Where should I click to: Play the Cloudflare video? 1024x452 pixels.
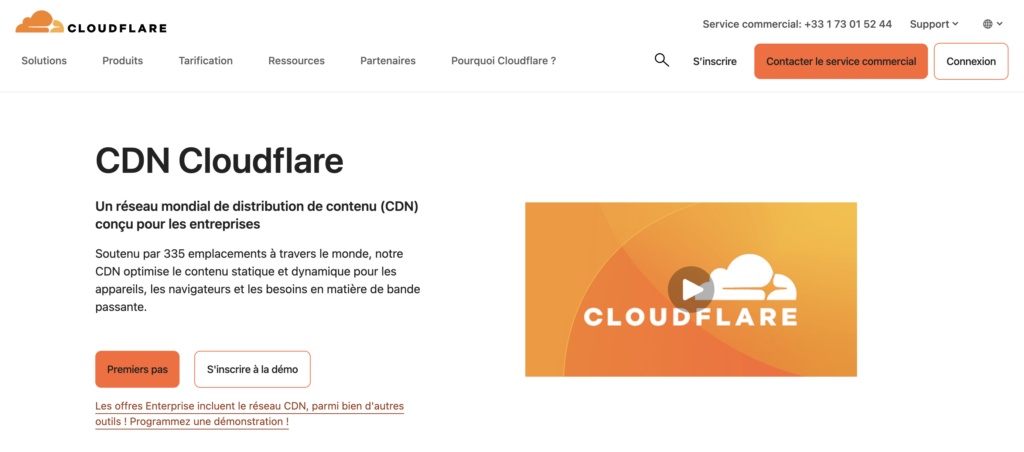click(x=690, y=289)
